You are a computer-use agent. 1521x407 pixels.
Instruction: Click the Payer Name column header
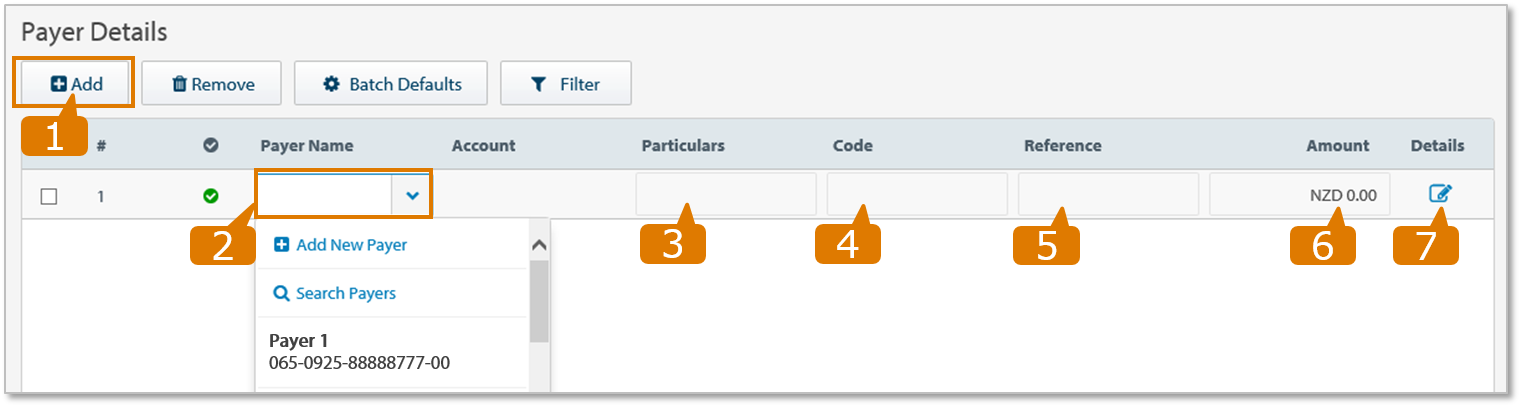[x=307, y=146]
